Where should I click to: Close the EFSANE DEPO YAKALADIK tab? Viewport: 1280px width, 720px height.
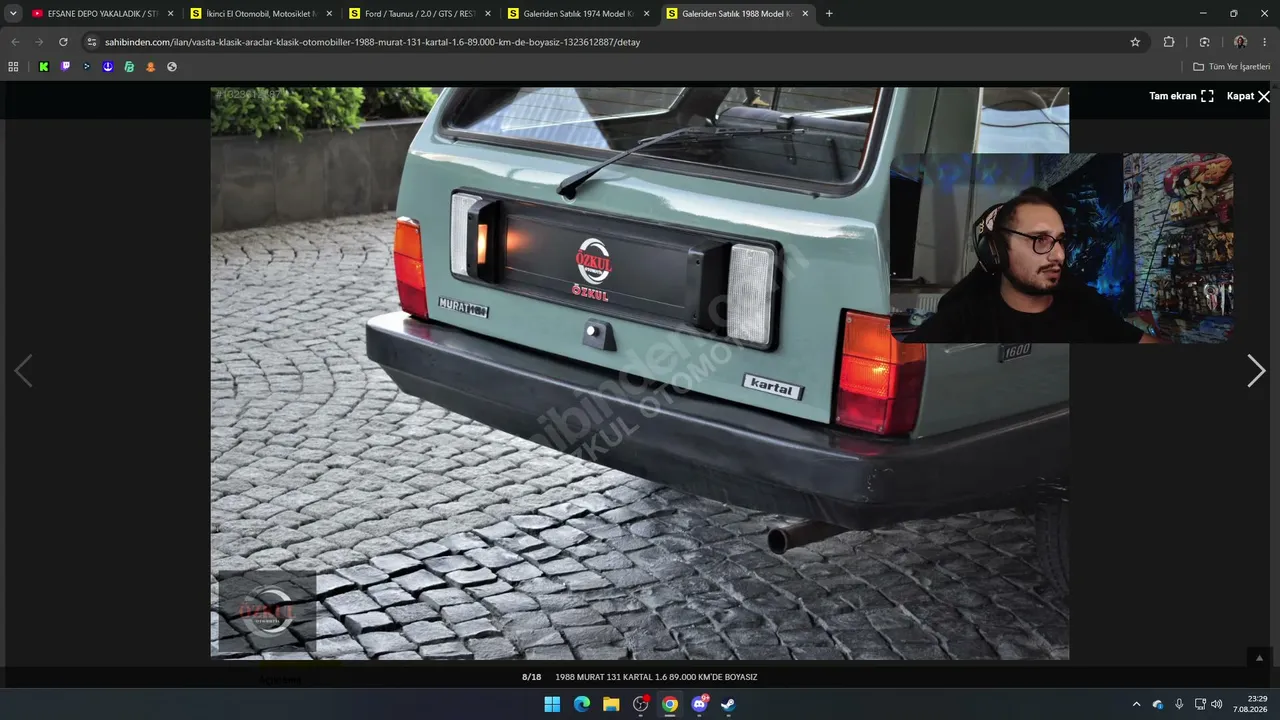(170, 14)
